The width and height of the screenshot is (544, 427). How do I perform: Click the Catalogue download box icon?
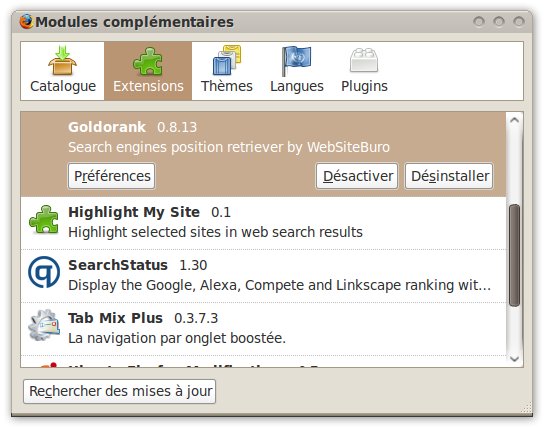click(x=62, y=60)
